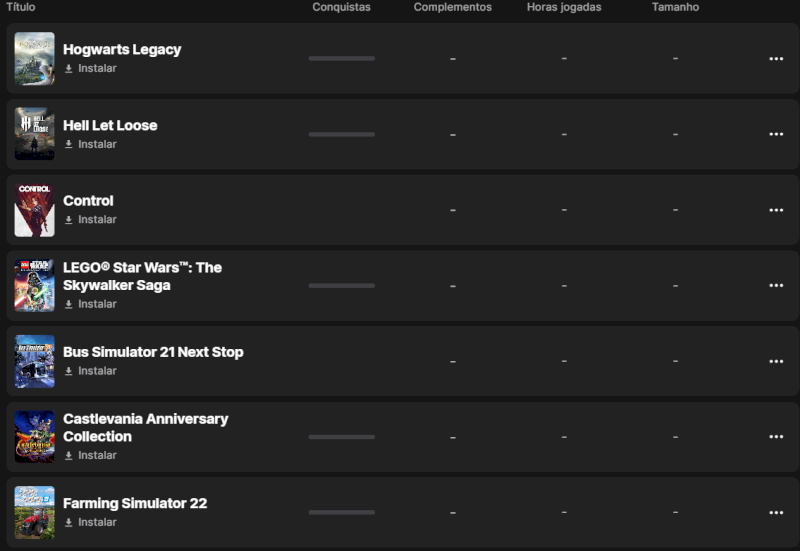The image size is (800, 551).
Task: Click download icon under Hell Let Loose
Action: 69,144
